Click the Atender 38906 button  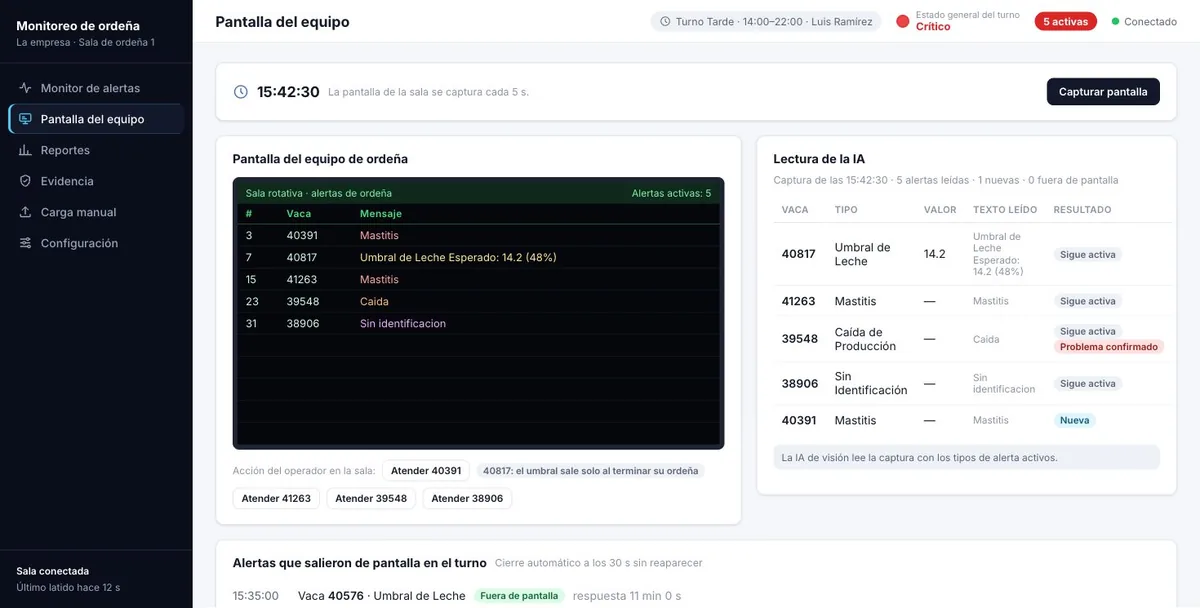[x=467, y=498]
